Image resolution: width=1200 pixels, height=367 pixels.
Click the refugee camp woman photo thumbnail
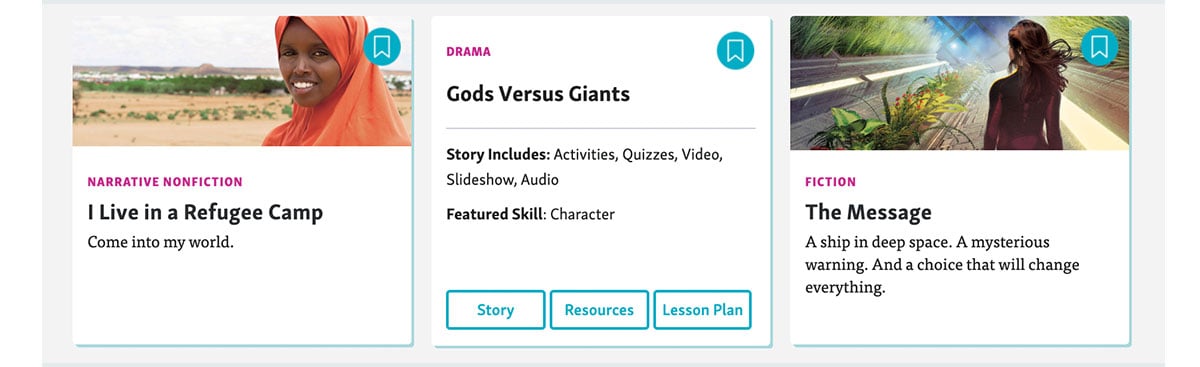click(242, 82)
